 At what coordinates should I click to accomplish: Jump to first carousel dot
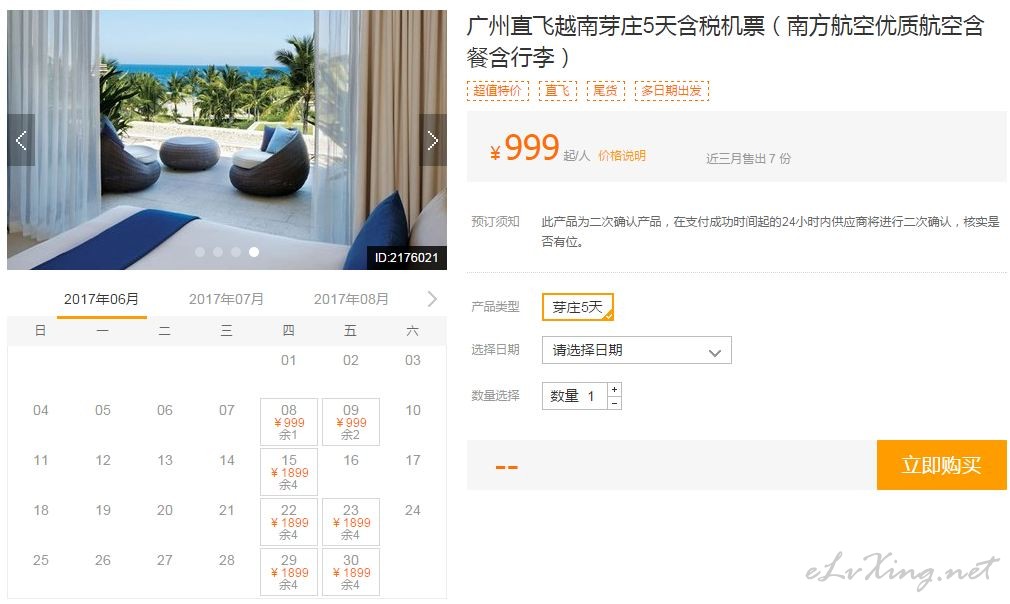click(x=200, y=252)
